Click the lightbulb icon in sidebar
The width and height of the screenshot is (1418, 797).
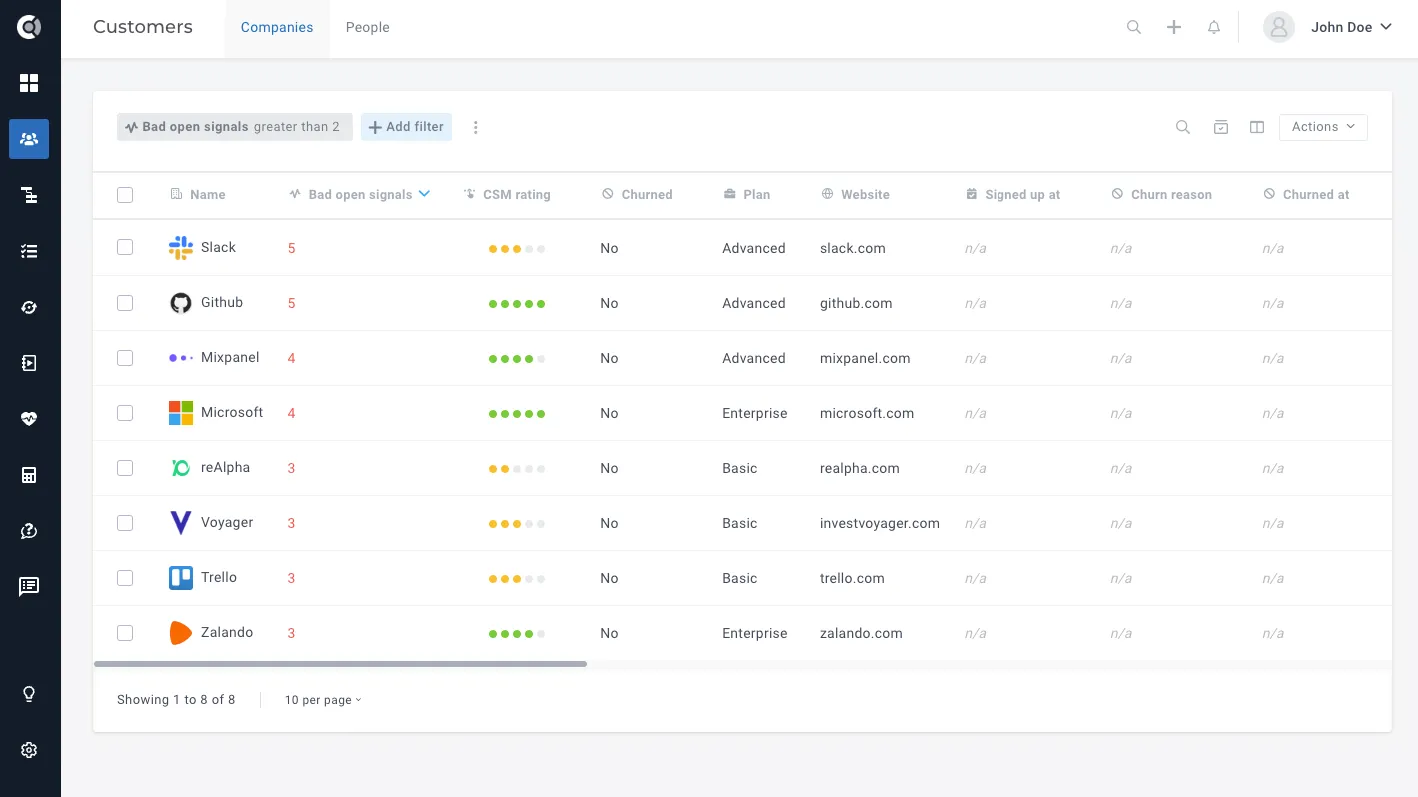29,694
